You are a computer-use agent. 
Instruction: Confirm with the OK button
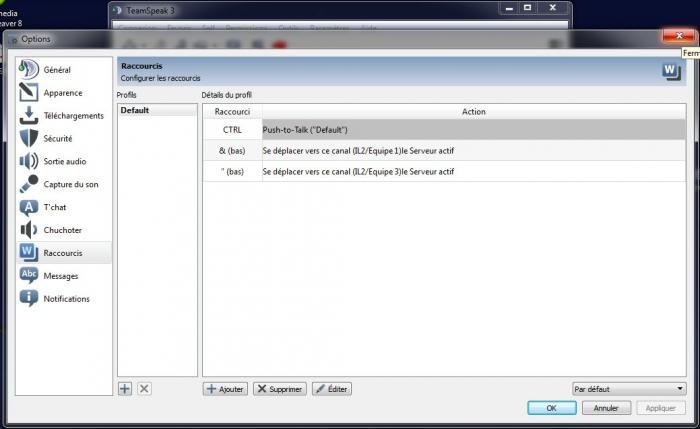pos(552,408)
